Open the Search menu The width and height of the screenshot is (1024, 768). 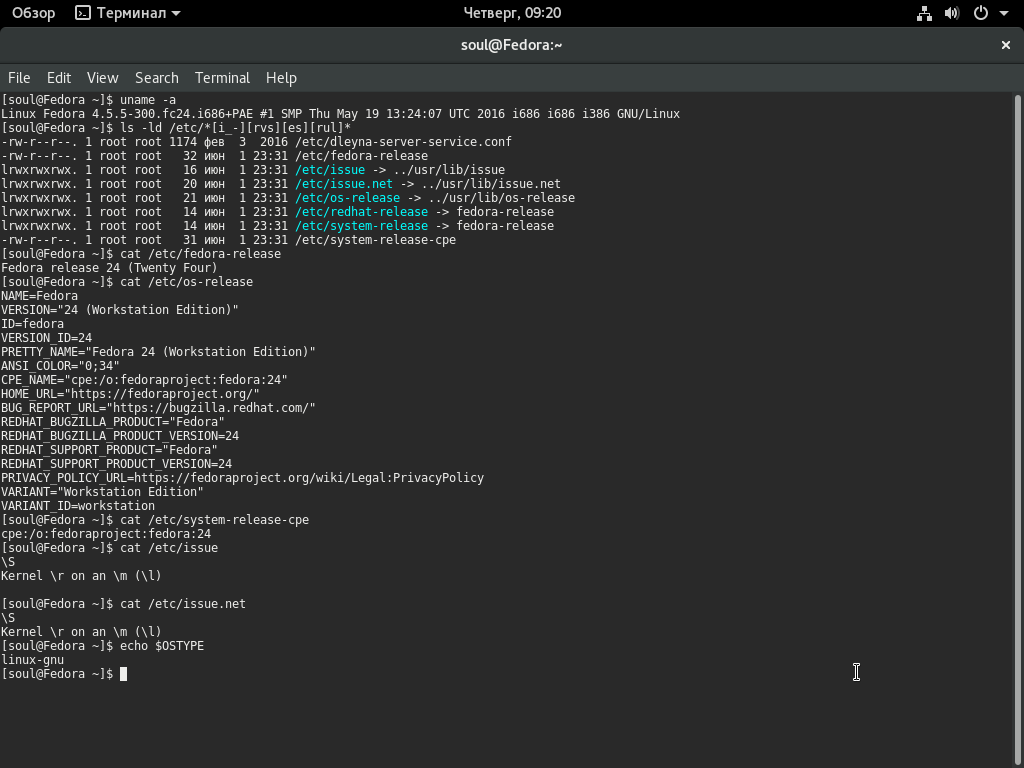(157, 78)
